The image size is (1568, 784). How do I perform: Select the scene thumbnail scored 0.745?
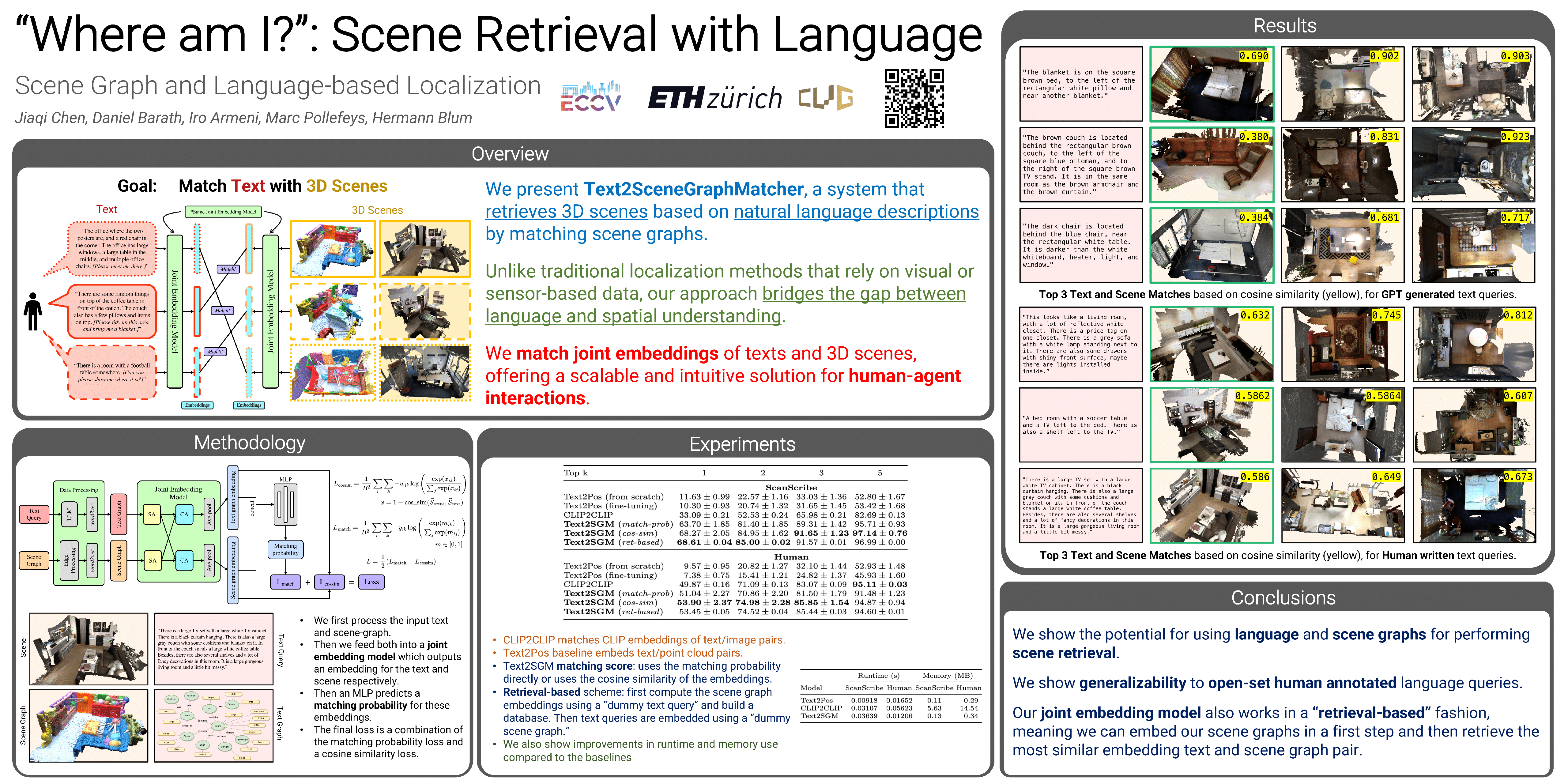click(1342, 344)
